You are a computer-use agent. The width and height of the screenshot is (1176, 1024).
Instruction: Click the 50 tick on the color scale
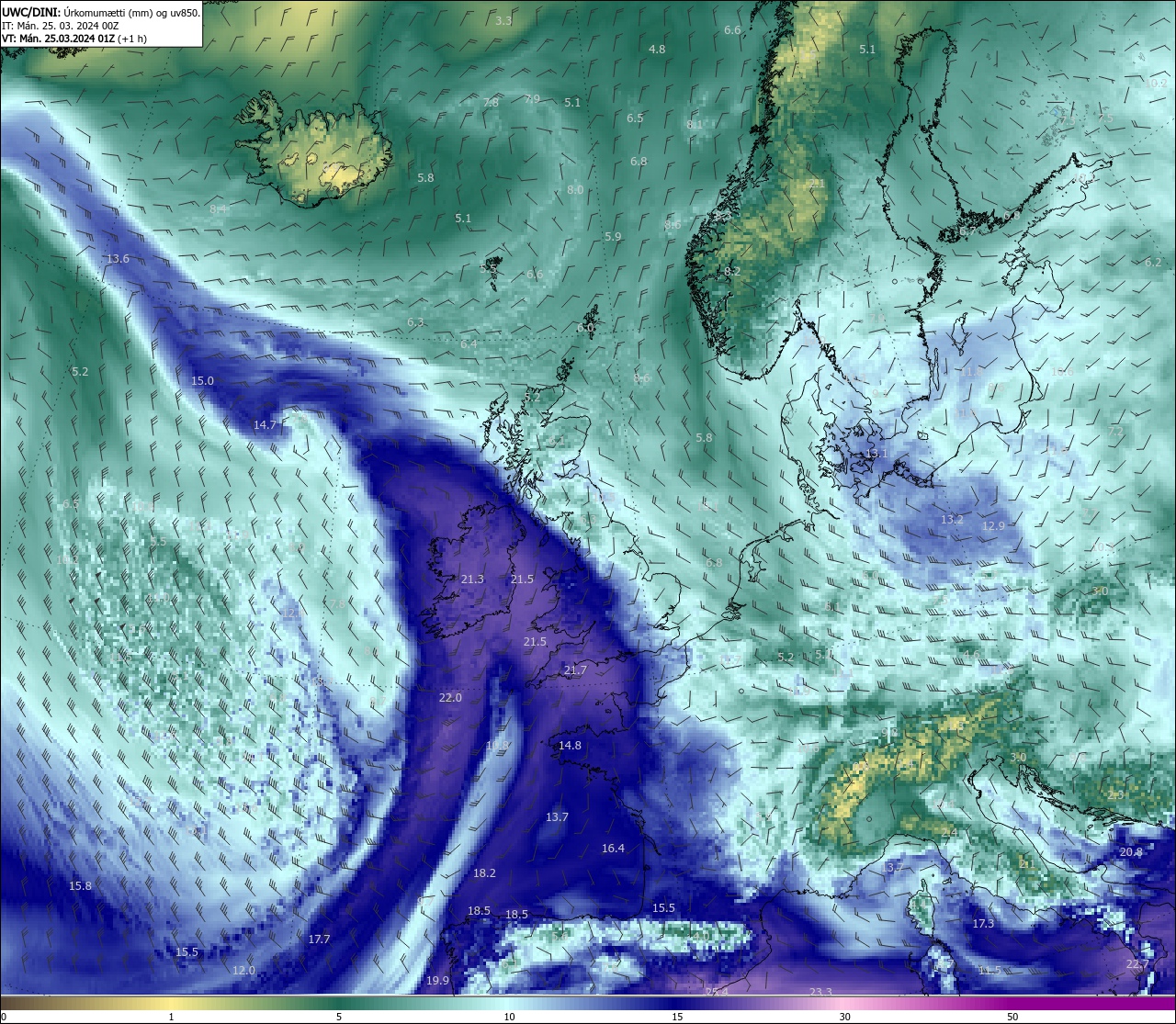coord(1012,1017)
